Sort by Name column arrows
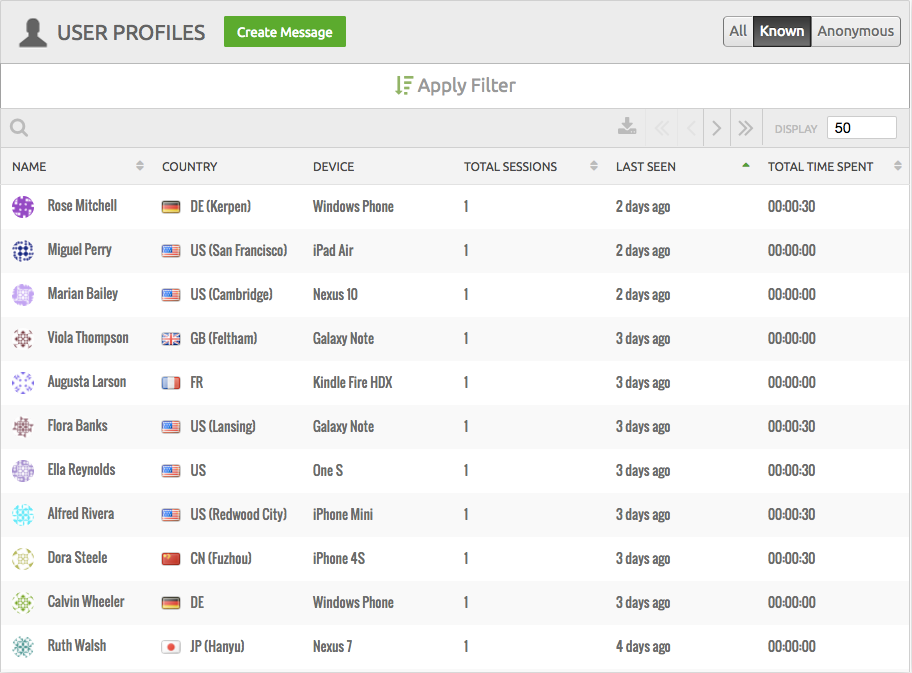 140,166
